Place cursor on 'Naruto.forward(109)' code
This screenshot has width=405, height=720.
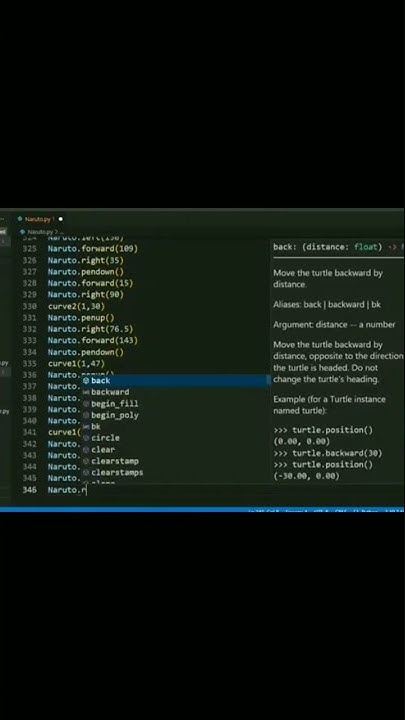pyautogui.click(x=93, y=249)
